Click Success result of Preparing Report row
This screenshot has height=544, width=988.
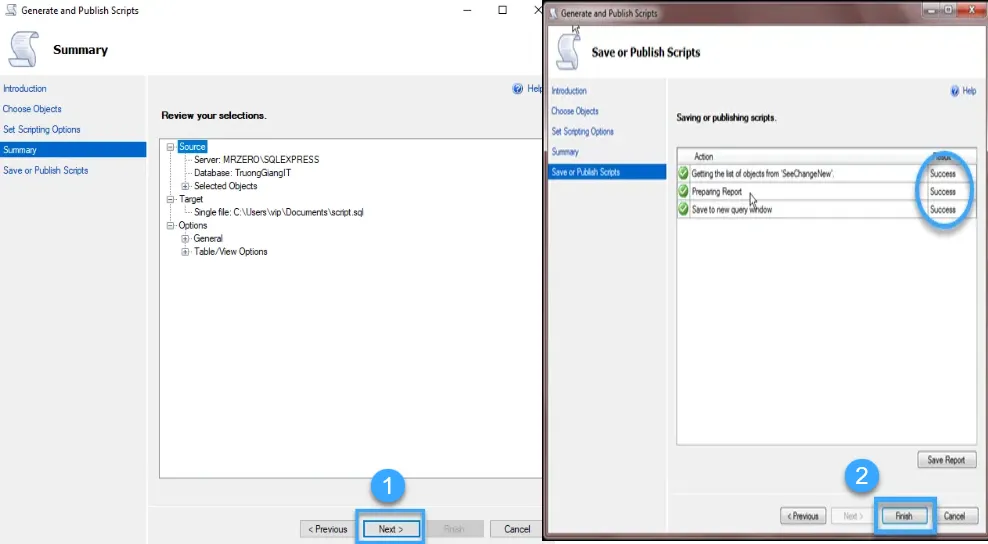(x=943, y=191)
